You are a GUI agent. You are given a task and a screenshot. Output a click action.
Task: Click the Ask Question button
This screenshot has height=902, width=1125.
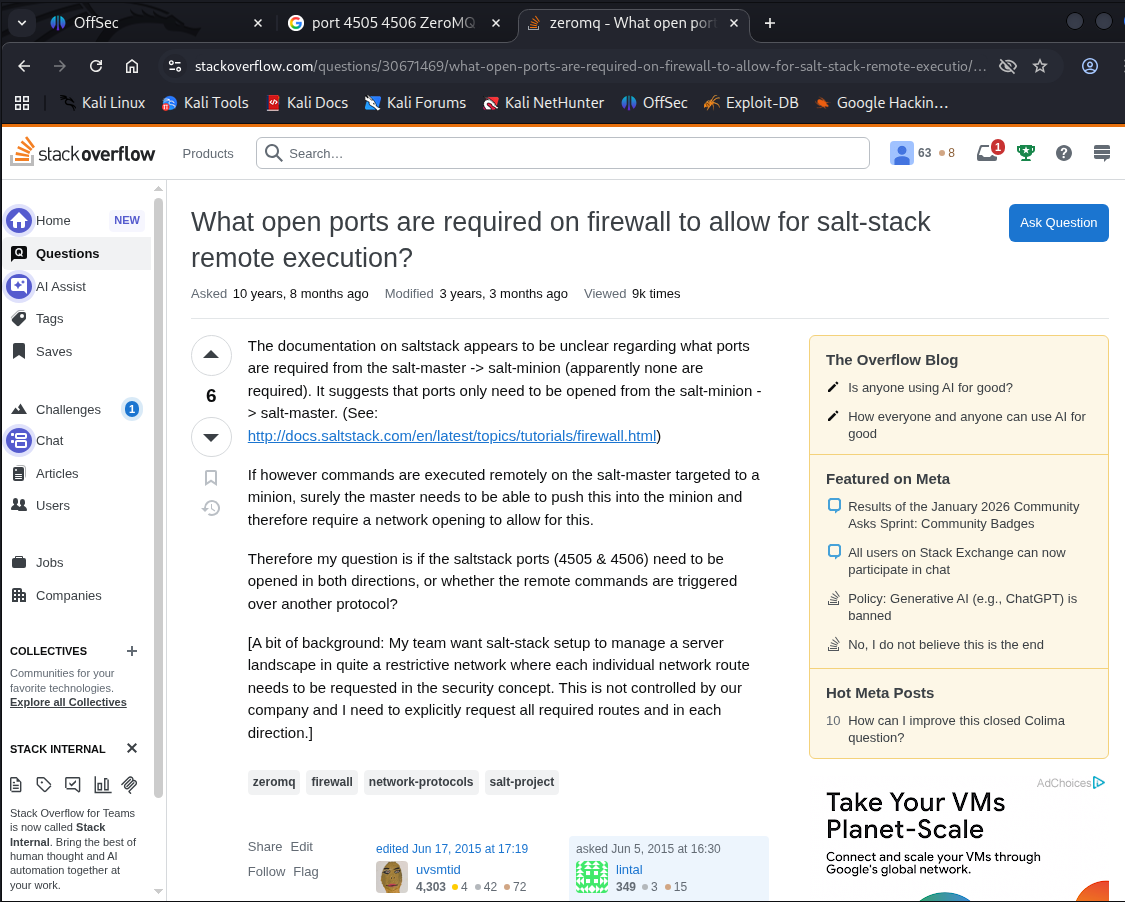(1058, 223)
